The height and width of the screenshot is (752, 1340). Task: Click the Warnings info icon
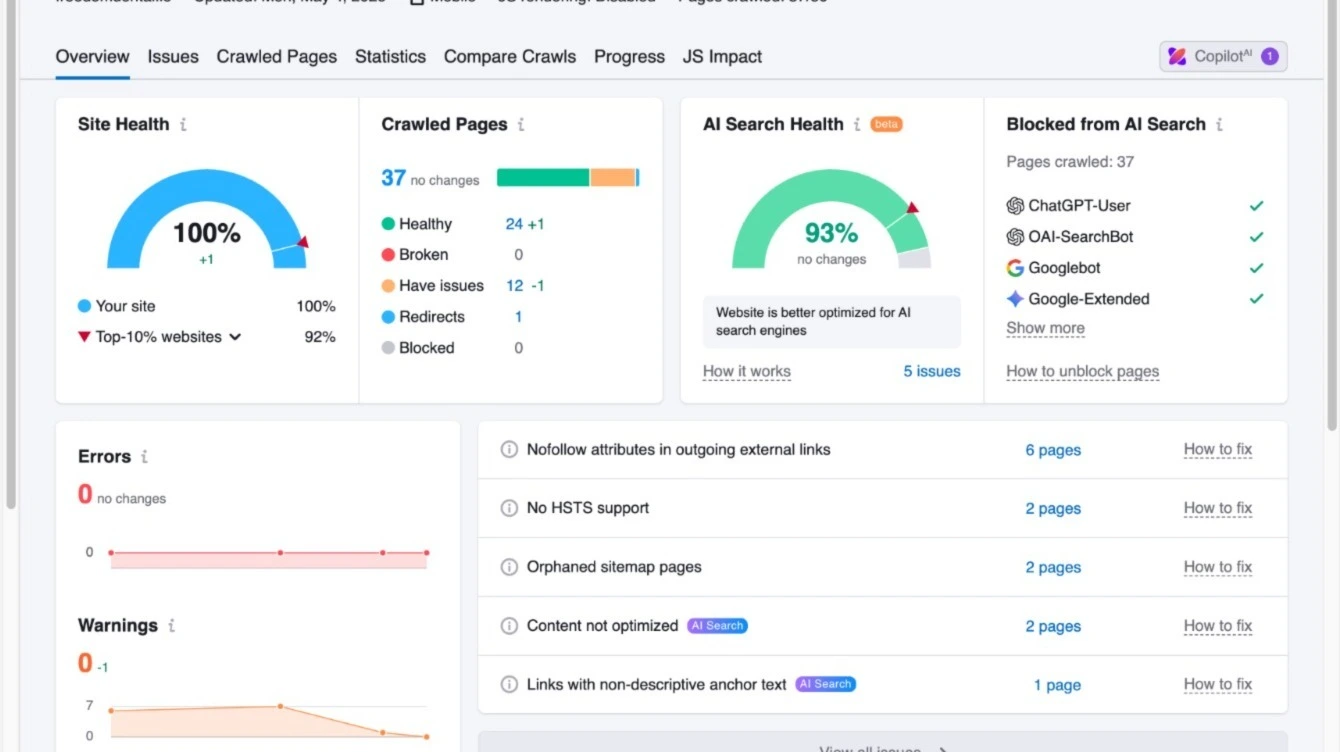(x=171, y=625)
